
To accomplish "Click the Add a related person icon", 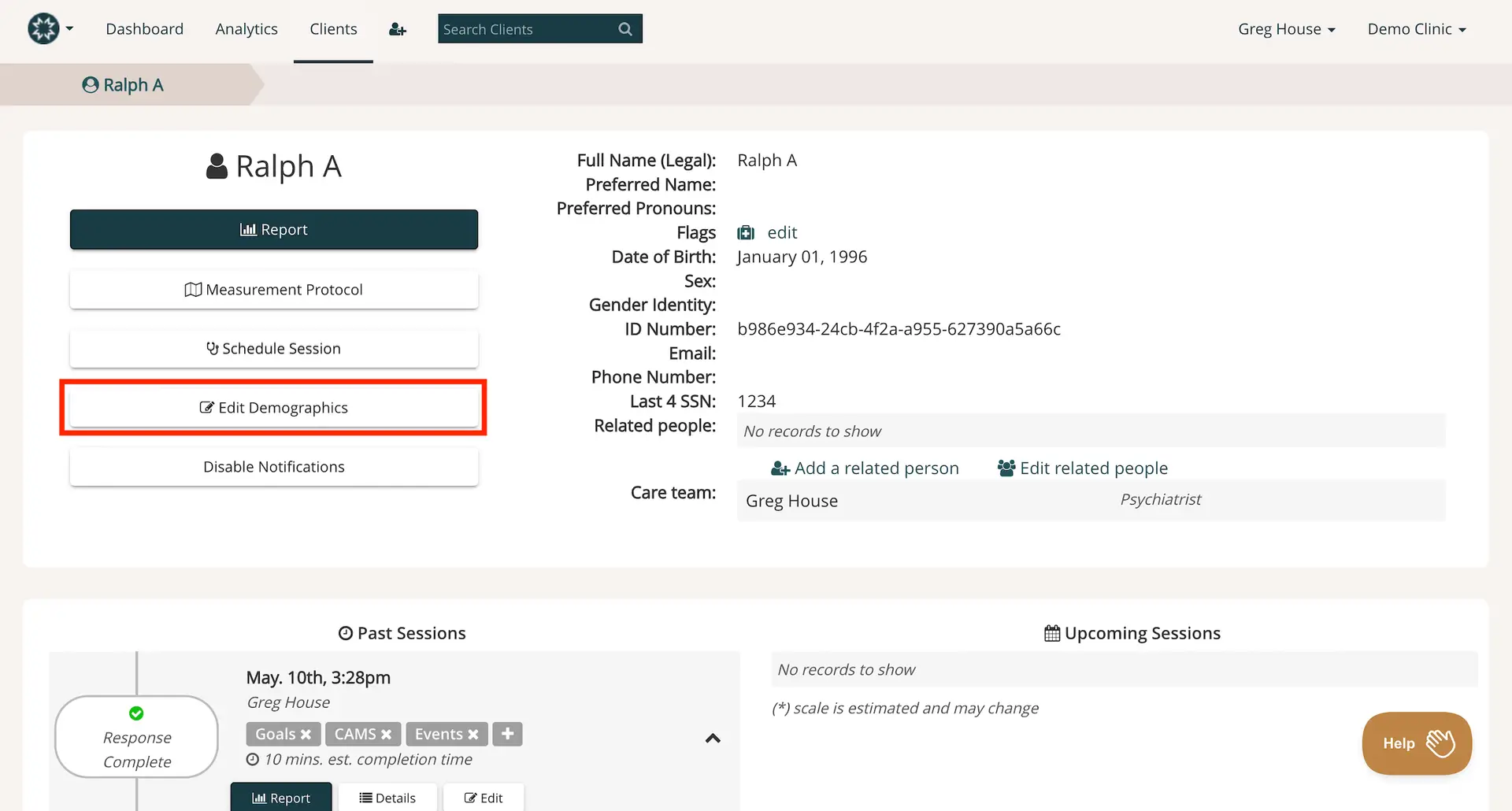I will click(x=779, y=467).
